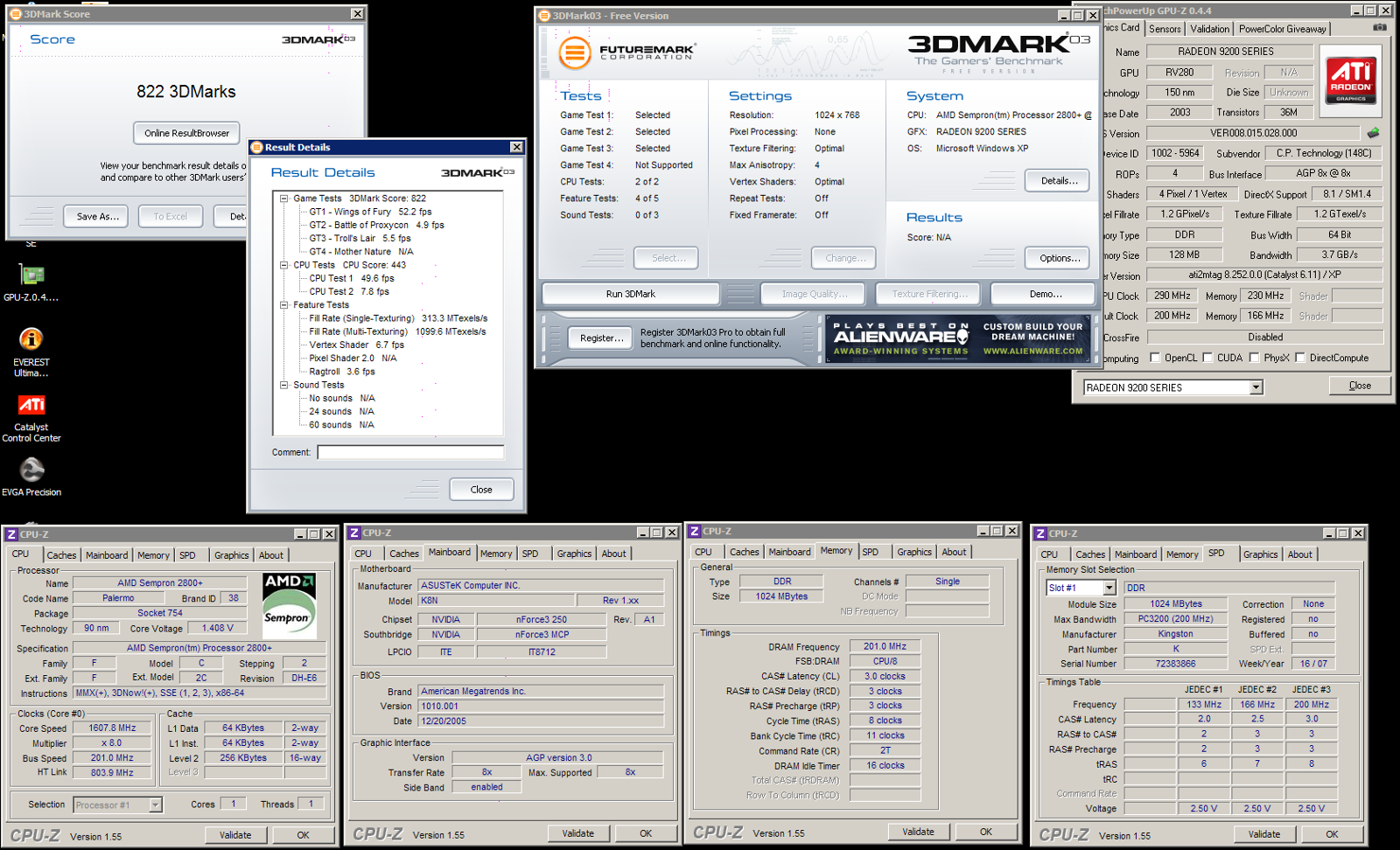Click Validate in CPU-Z Memory window
Viewport: 1400px width, 850px height.
pos(918,832)
